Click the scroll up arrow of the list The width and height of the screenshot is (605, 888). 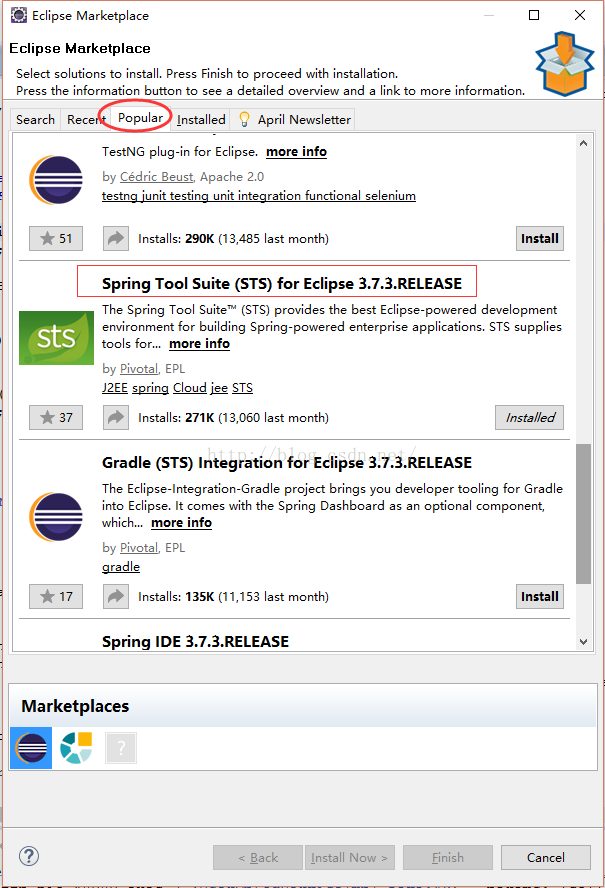pos(583,143)
